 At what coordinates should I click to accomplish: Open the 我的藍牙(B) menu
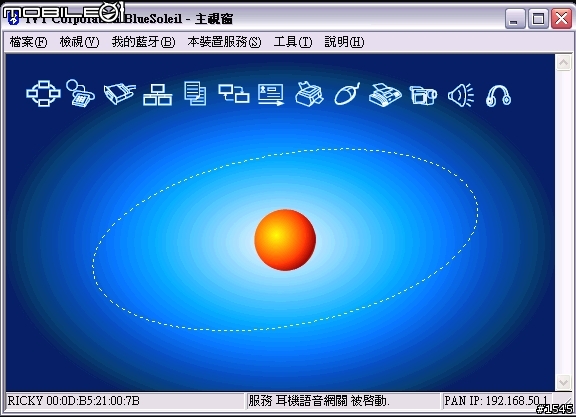click(x=143, y=42)
